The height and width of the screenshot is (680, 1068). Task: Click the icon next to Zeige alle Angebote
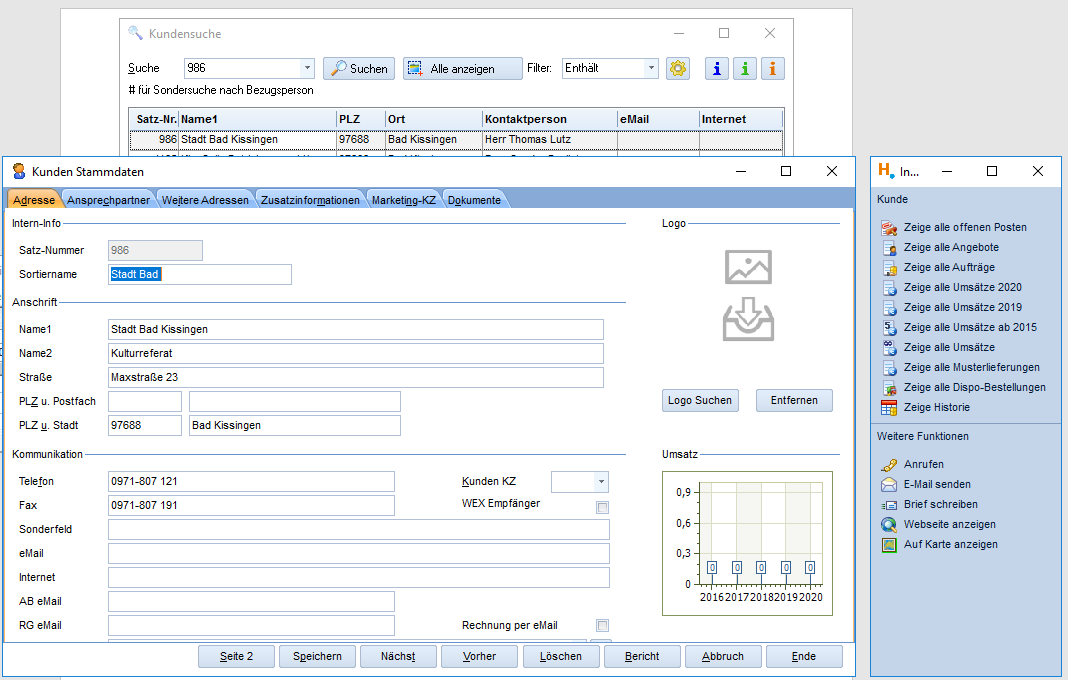(x=889, y=247)
